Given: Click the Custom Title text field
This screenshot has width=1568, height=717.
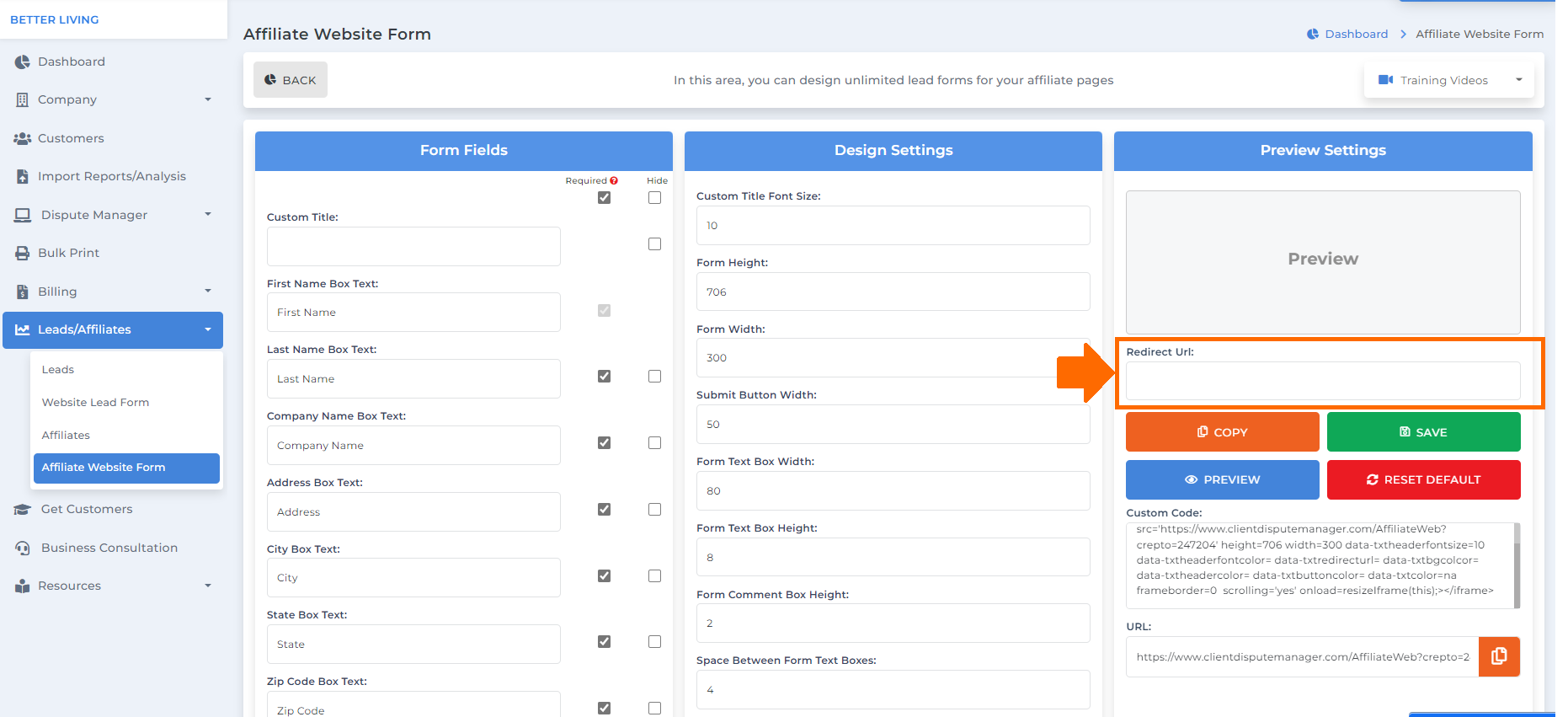Looking at the screenshot, I should 413,246.
